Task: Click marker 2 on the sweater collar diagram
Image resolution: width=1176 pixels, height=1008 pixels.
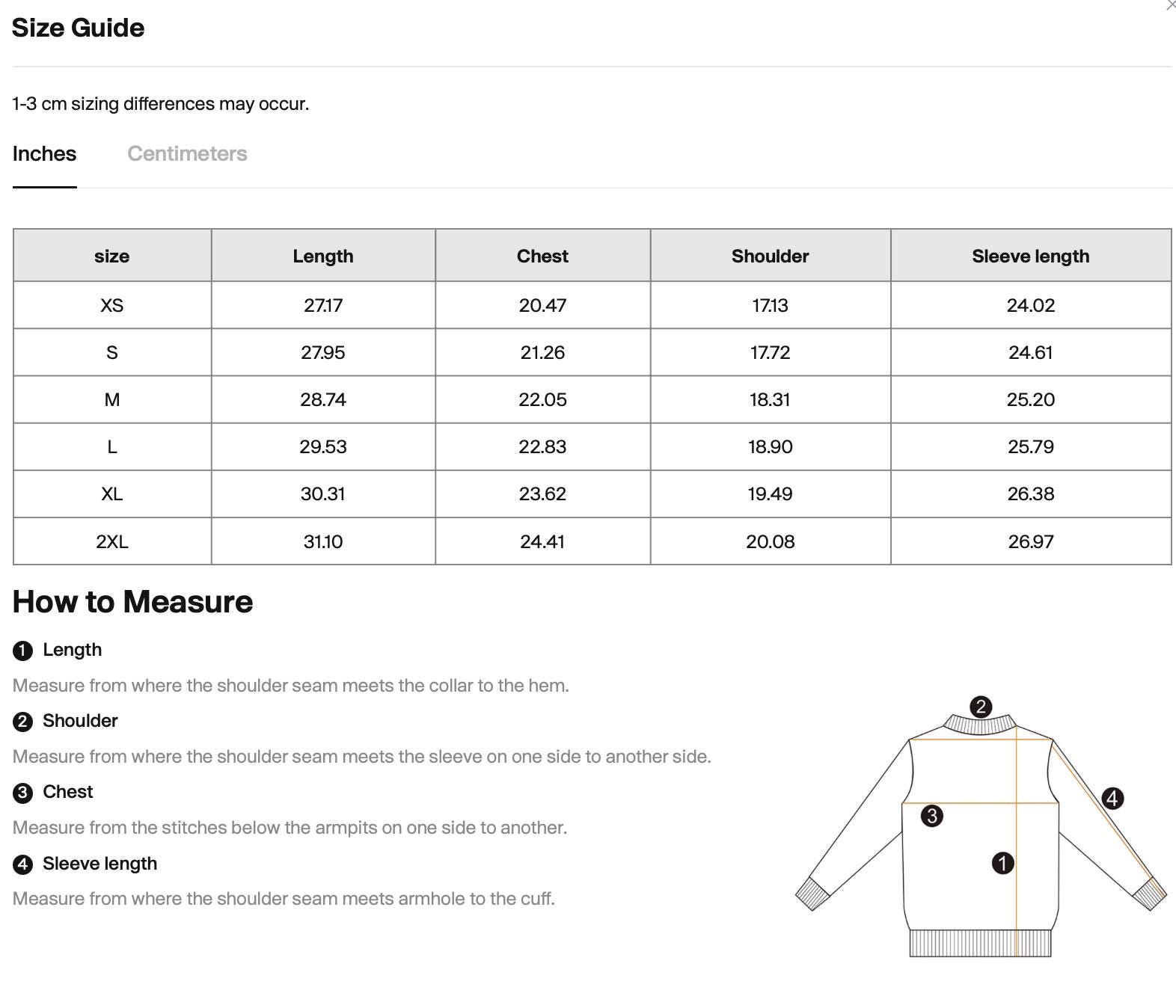Action: pos(981,707)
